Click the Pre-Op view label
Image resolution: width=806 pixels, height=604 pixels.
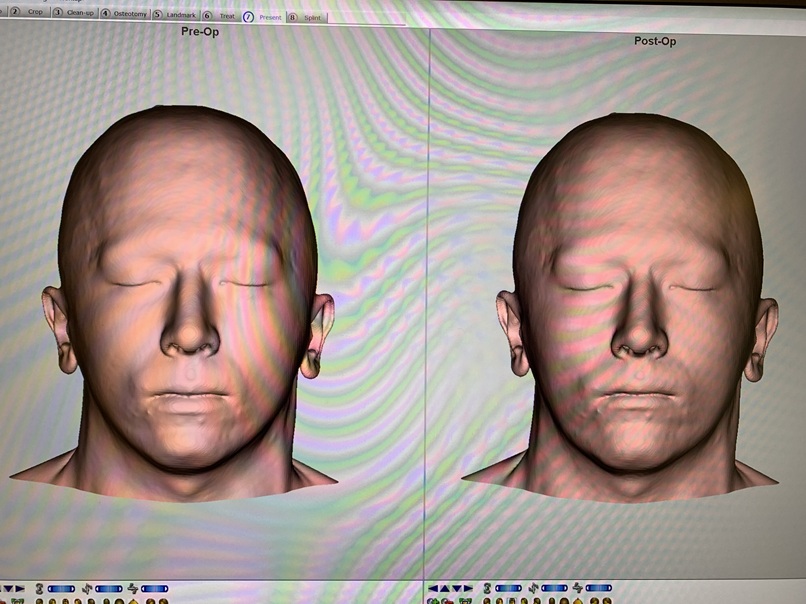200,31
